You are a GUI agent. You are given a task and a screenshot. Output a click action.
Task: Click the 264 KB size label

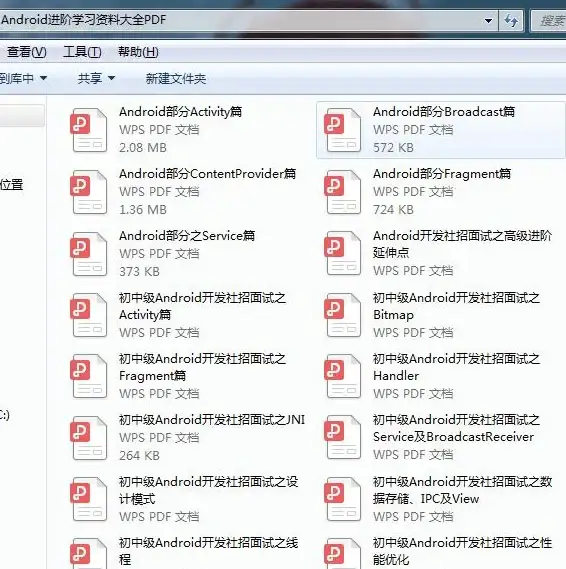[139, 456]
